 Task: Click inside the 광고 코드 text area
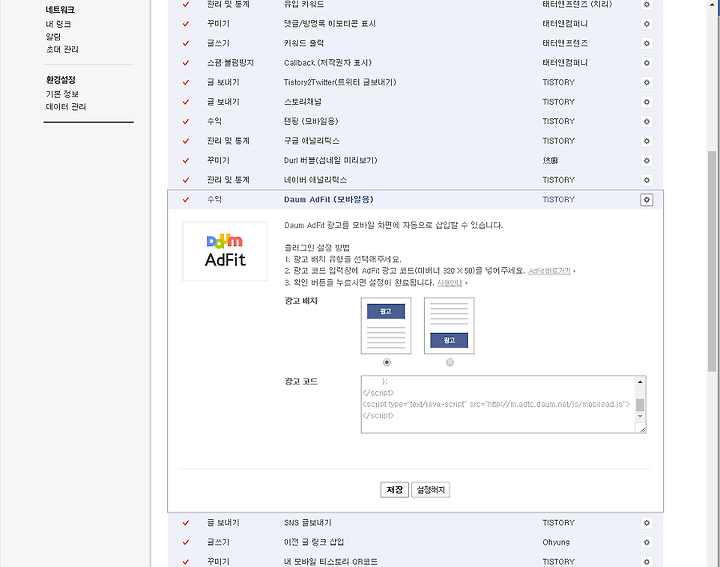coord(498,404)
